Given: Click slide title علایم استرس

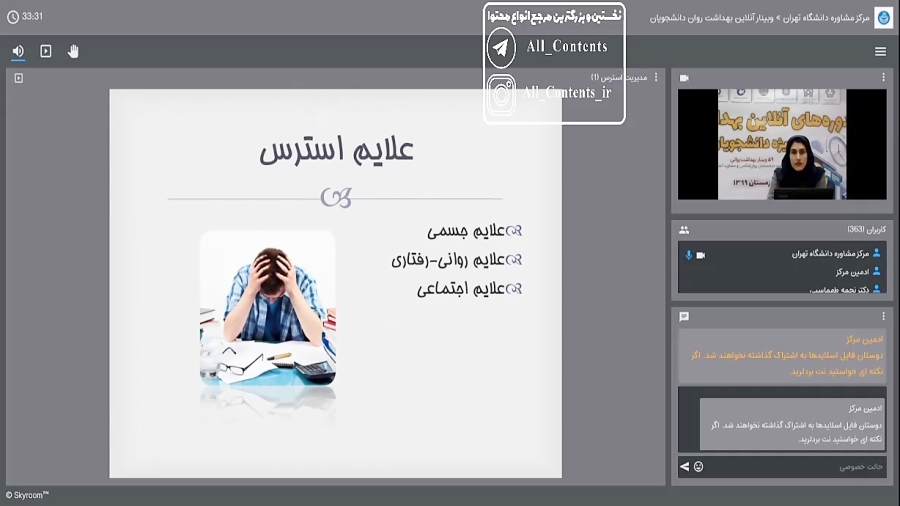Looking at the screenshot, I should (x=336, y=150).
